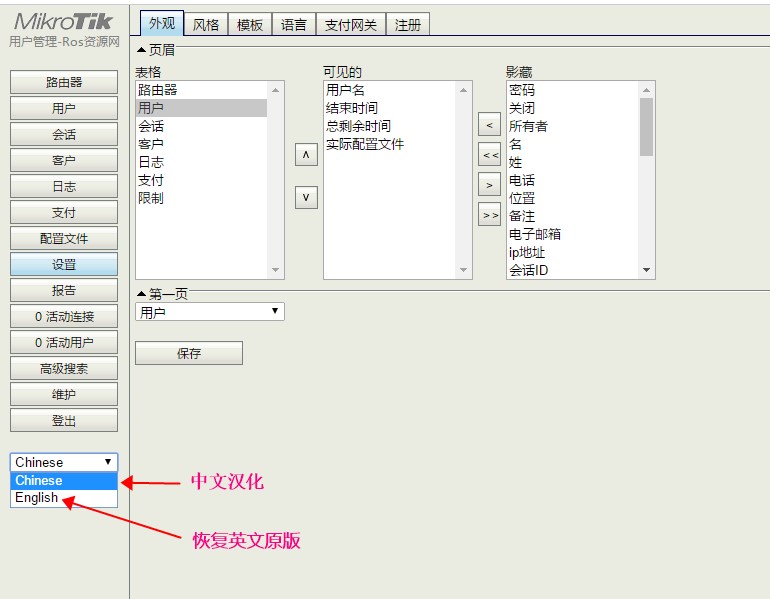Select 用户 in the 表格 list
Image resolution: width=770 pixels, height=599 pixels.
202,108
